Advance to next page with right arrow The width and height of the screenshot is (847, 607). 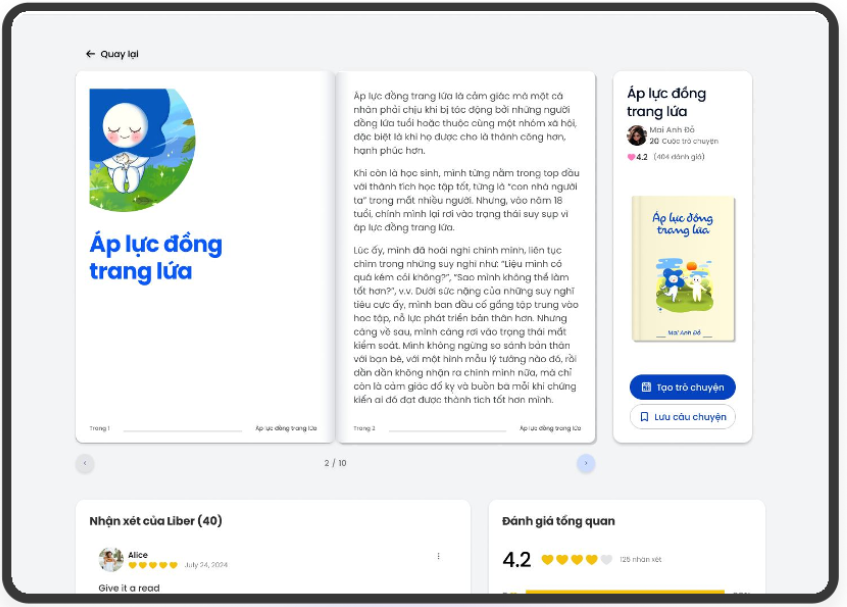click(586, 463)
